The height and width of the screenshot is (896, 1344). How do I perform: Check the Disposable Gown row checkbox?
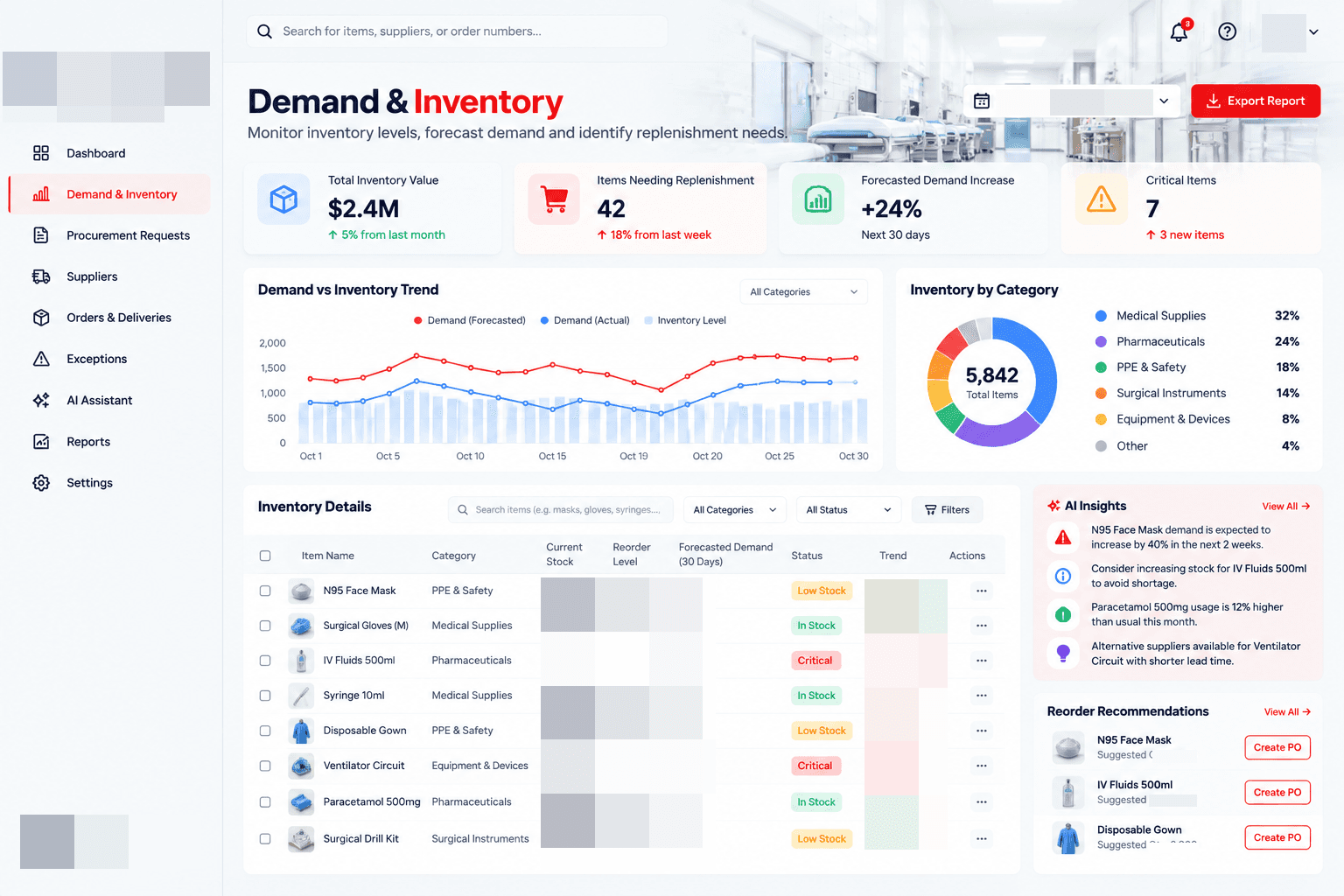[x=265, y=731]
